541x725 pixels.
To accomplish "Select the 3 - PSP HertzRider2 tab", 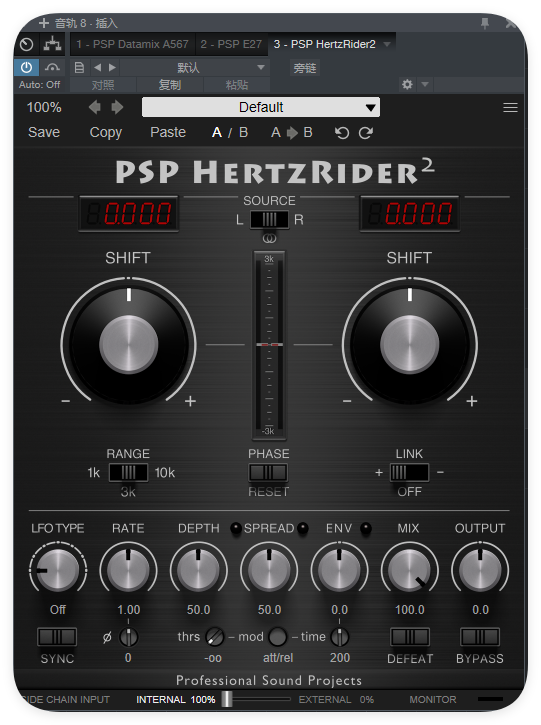I will tap(325, 44).
